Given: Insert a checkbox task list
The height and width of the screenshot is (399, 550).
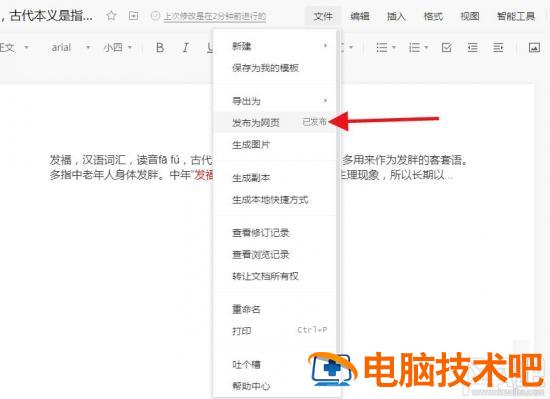Looking at the screenshot, I should (x=447, y=47).
